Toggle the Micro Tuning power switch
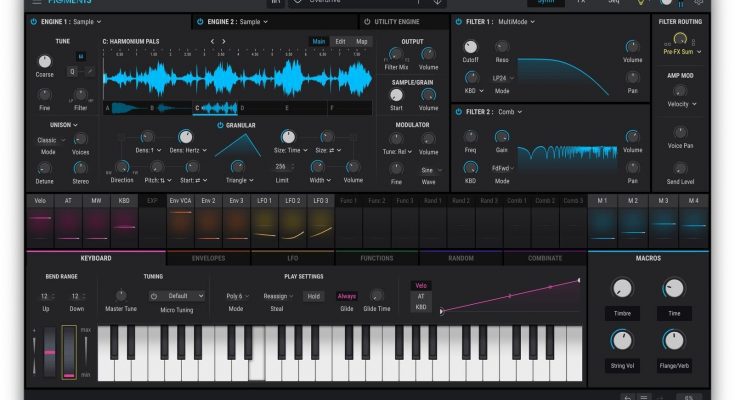Image resolution: width=735 pixels, height=400 pixels. pos(154,296)
